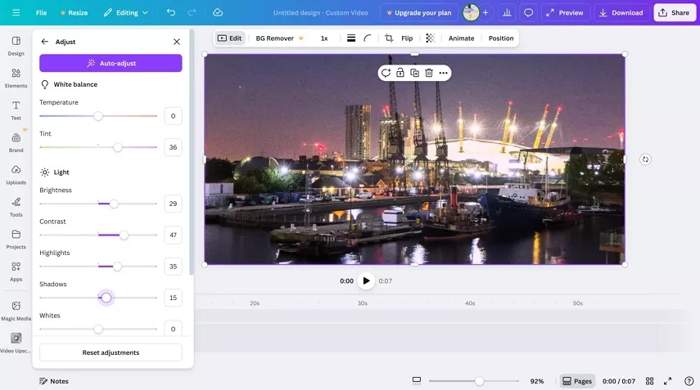Open the analytics chart icon
Image resolution: width=700 pixels, height=390 pixels.
coord(507,12)
